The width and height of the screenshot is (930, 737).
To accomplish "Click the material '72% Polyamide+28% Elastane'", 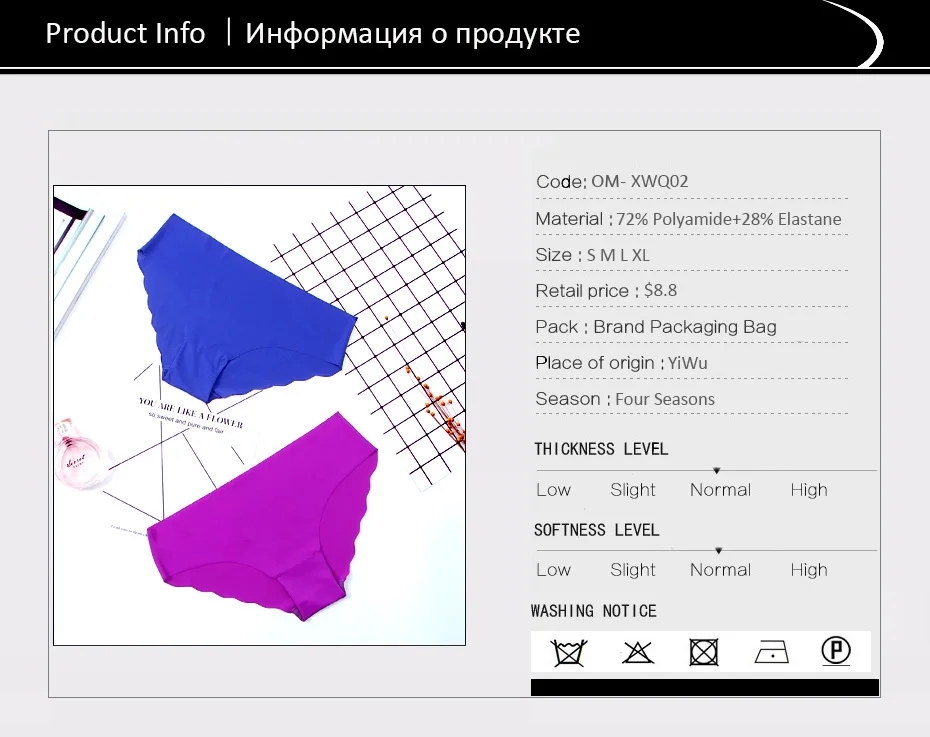I will click(728, 219).
